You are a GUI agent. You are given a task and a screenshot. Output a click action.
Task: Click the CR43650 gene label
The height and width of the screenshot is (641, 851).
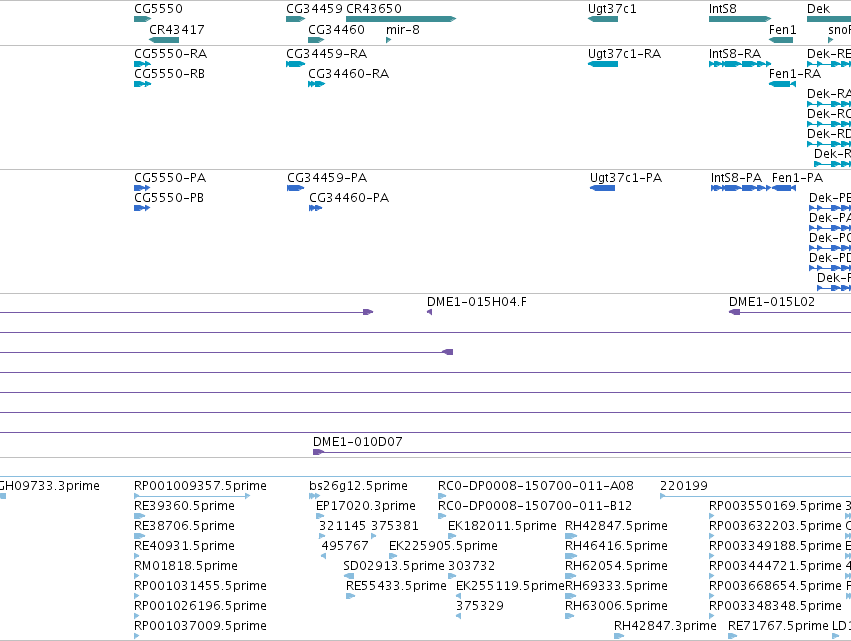[x=374, y=9]
